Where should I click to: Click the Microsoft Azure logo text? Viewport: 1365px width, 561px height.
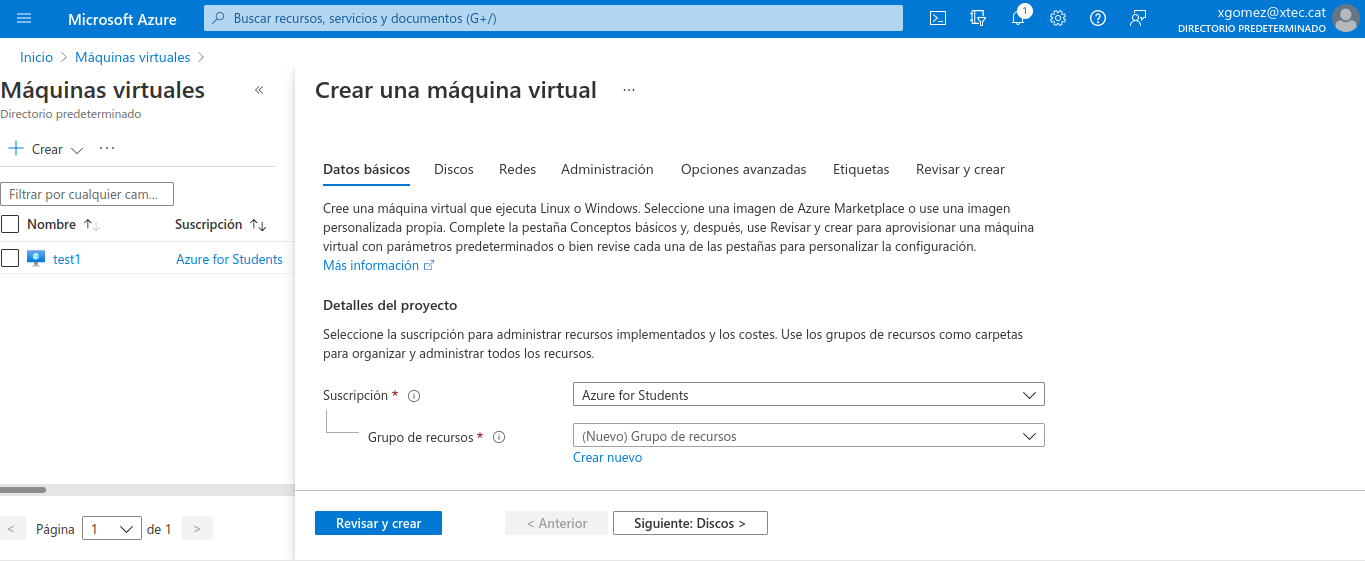click(122, 19)
